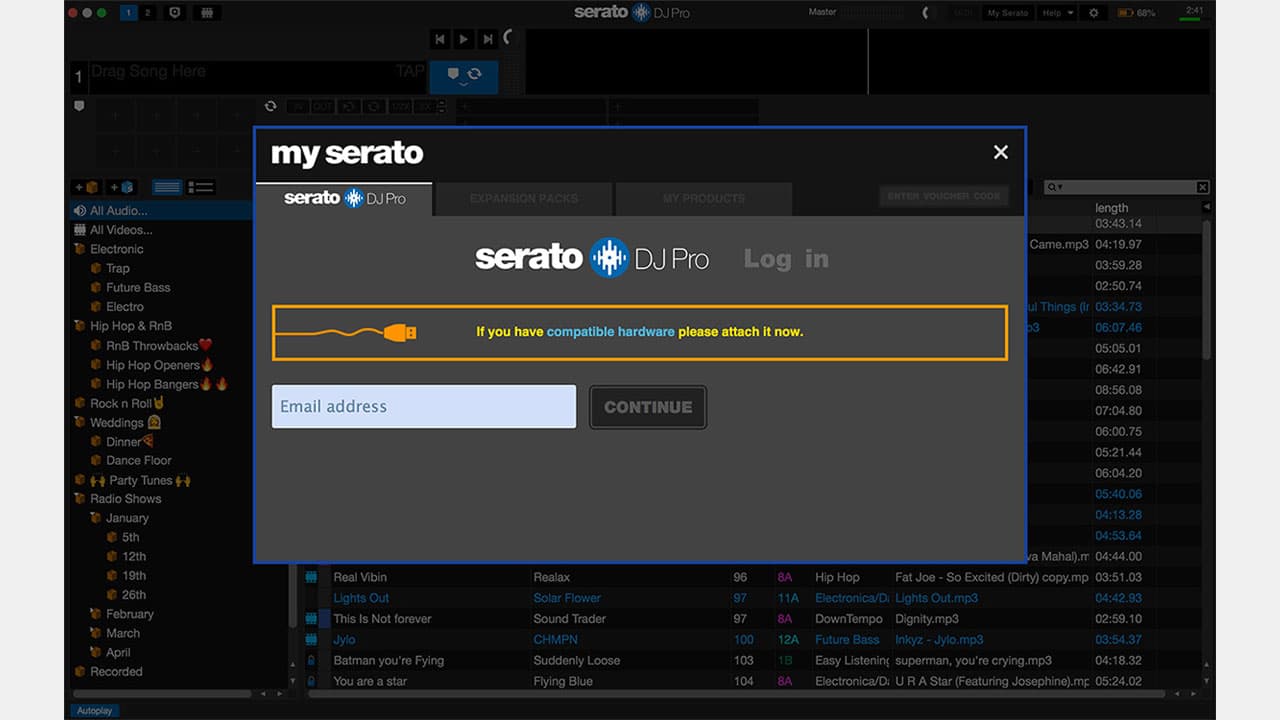This screenshot has height=720, width=1280.
Task: Switch to the two-deck stack library layout
Action: tap(199, 187)
